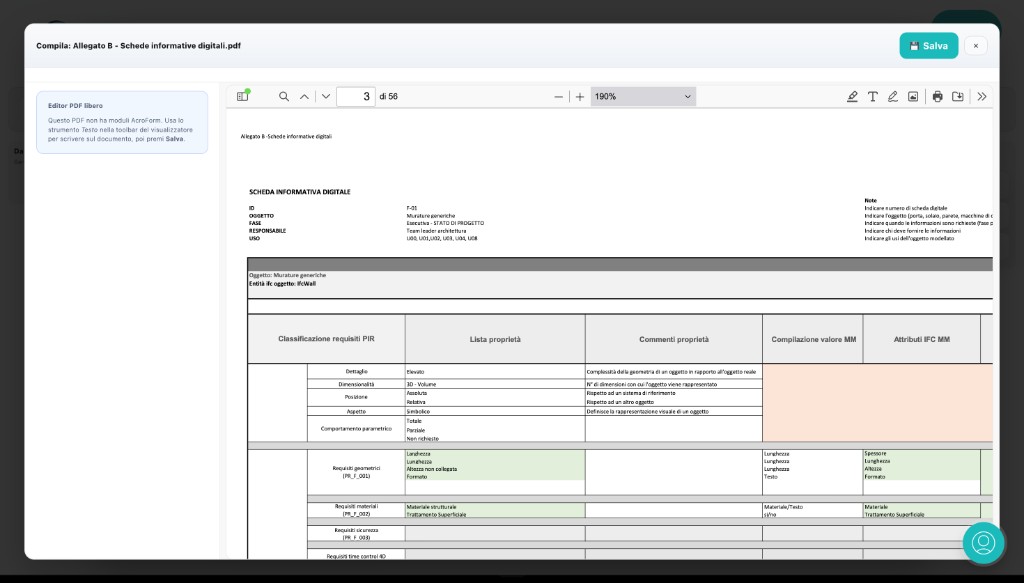This screenshot has height=583, width=1024.
Task: Open the 190% zoom level dropdown
Action: point(643,97)
